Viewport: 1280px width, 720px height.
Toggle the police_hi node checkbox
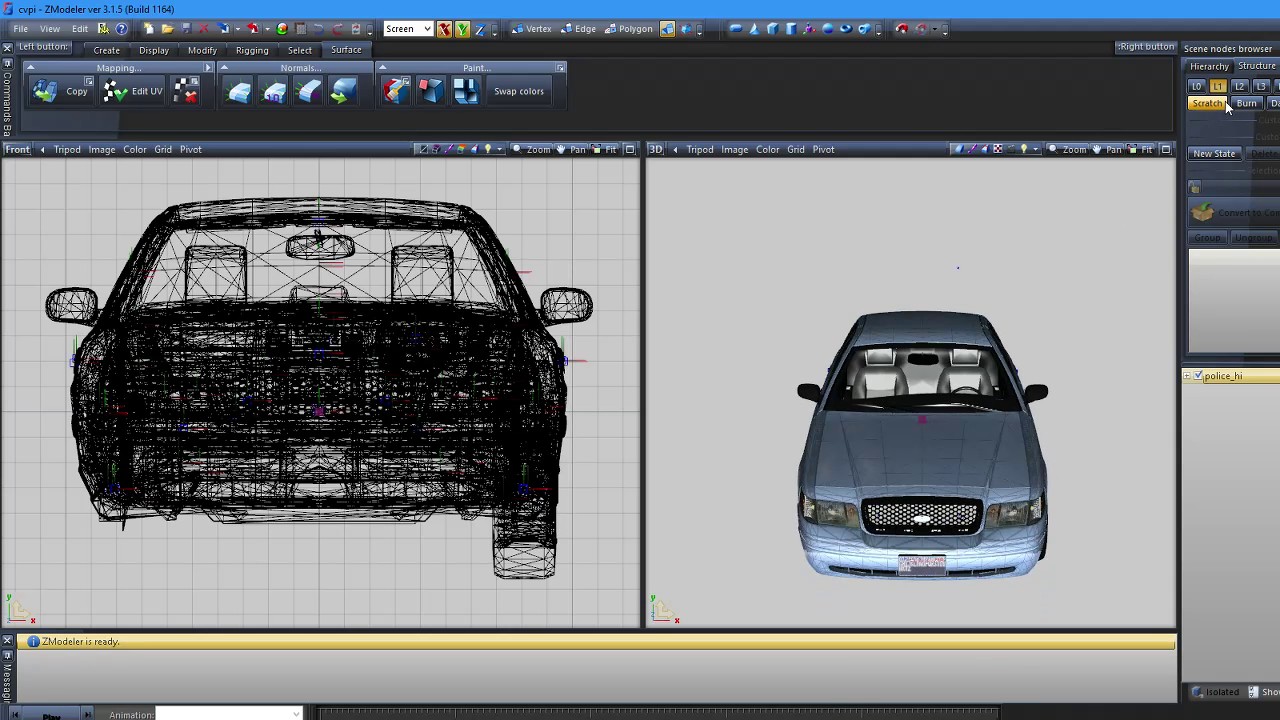(1198, 376)
